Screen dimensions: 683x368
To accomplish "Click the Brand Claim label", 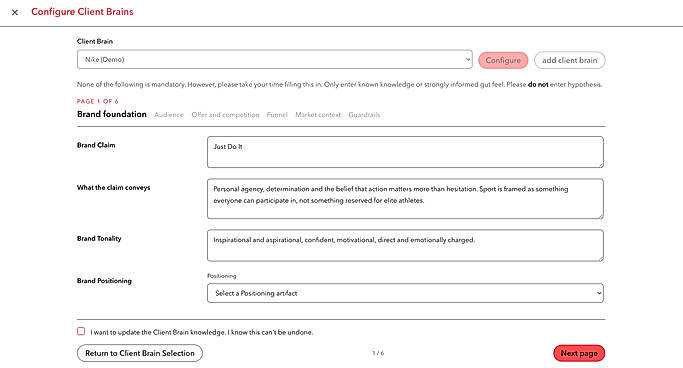I will (x=96, y=145).
